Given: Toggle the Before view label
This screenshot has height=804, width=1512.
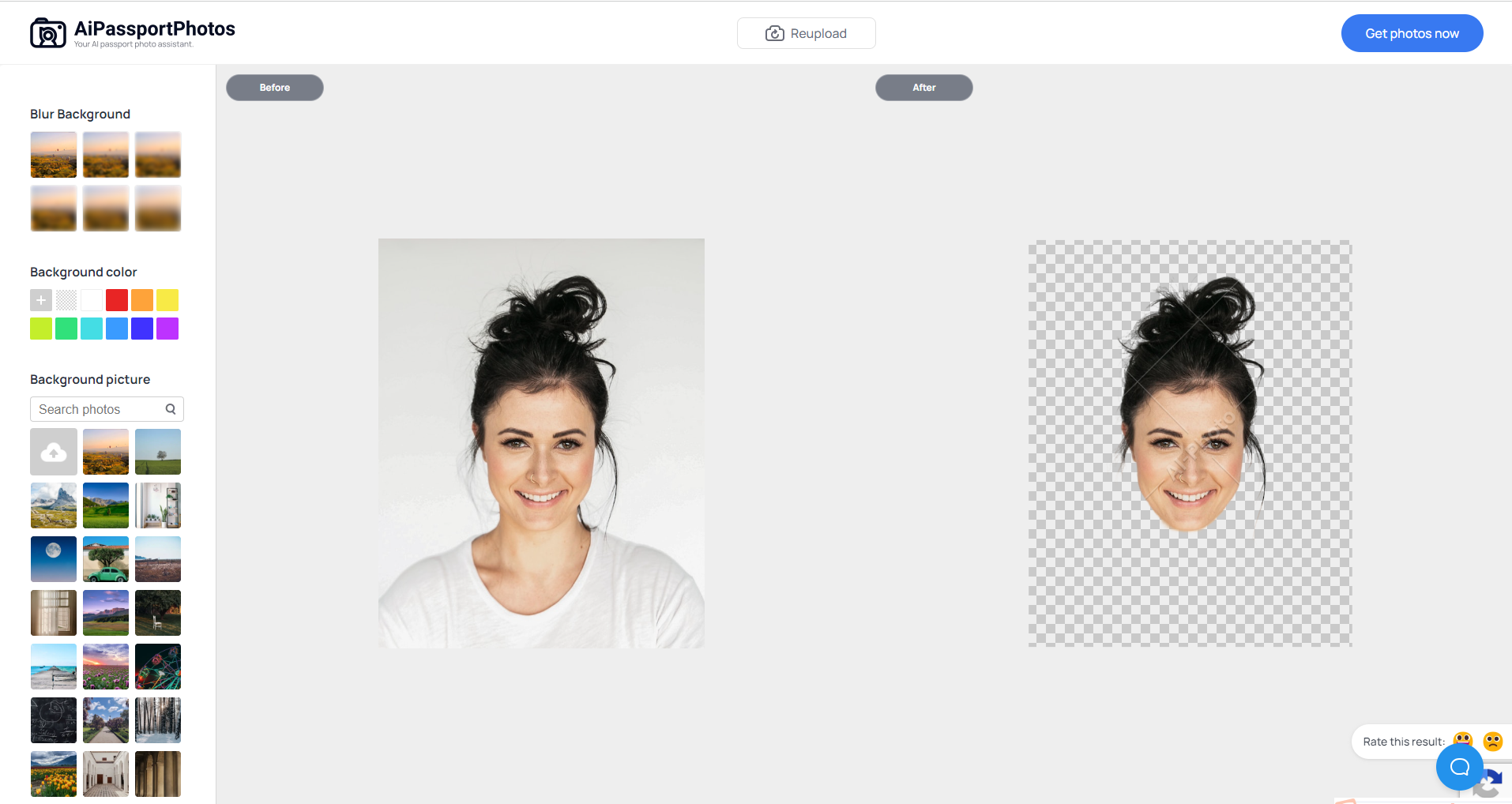Looking at the screenshot, I should click(274, 87).
